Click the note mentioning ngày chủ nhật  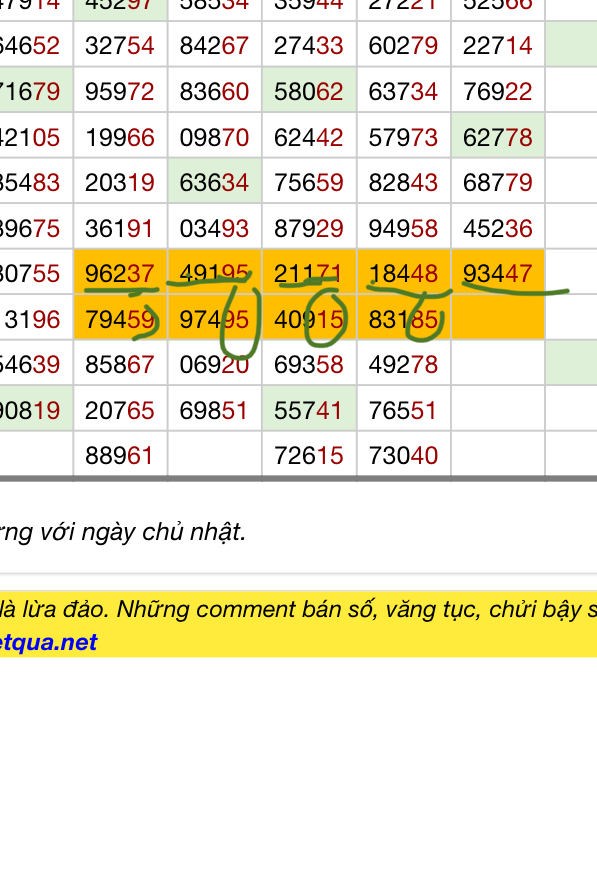tap(123, 531)
